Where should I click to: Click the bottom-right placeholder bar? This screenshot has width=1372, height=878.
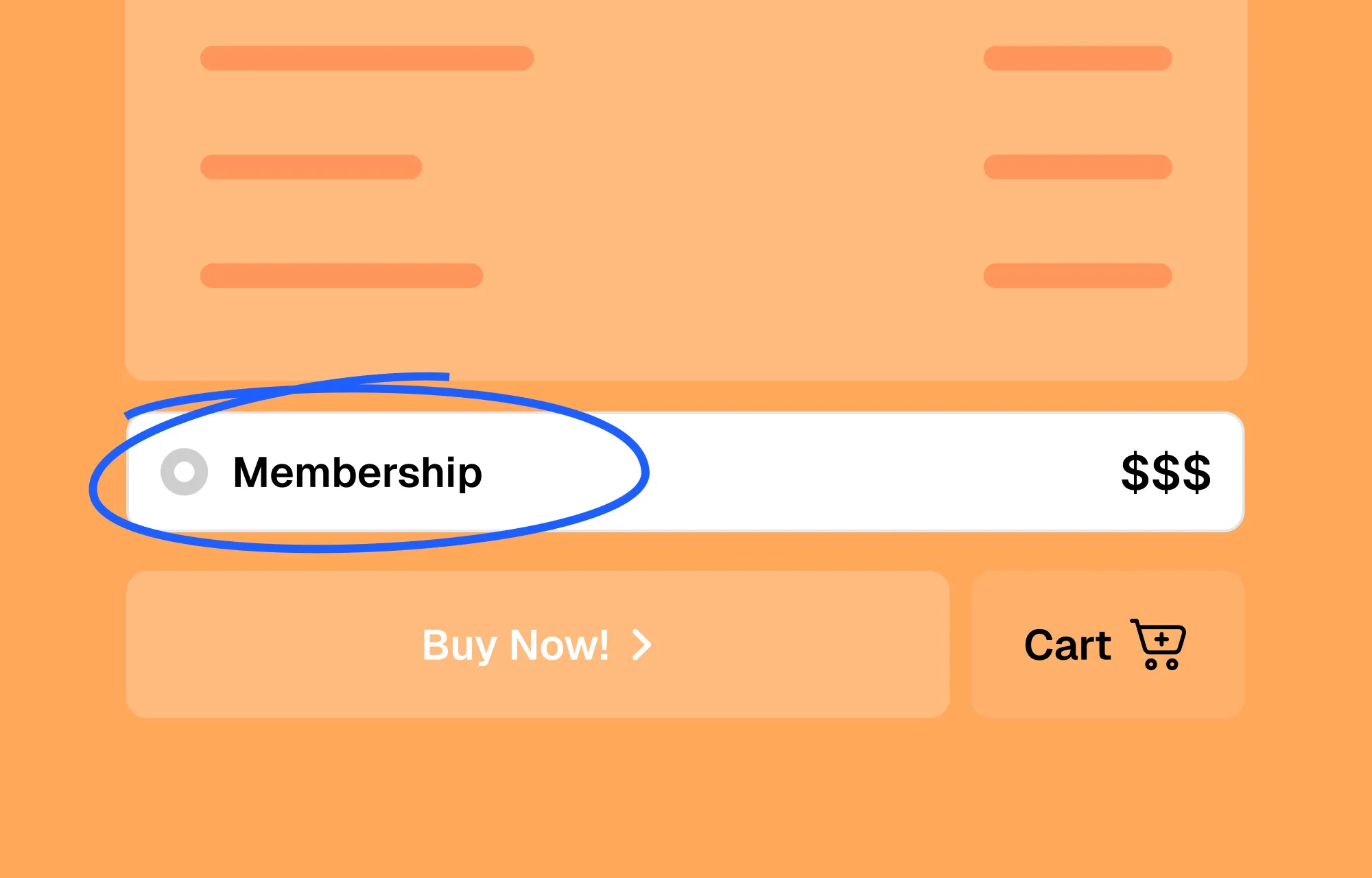pos(1077,276)
